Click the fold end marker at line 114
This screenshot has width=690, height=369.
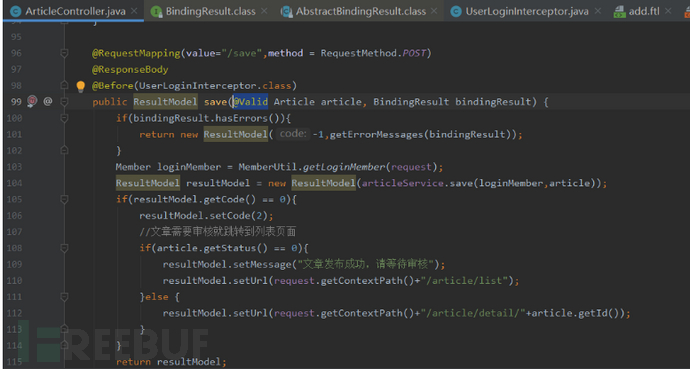(x=64, y=345)
